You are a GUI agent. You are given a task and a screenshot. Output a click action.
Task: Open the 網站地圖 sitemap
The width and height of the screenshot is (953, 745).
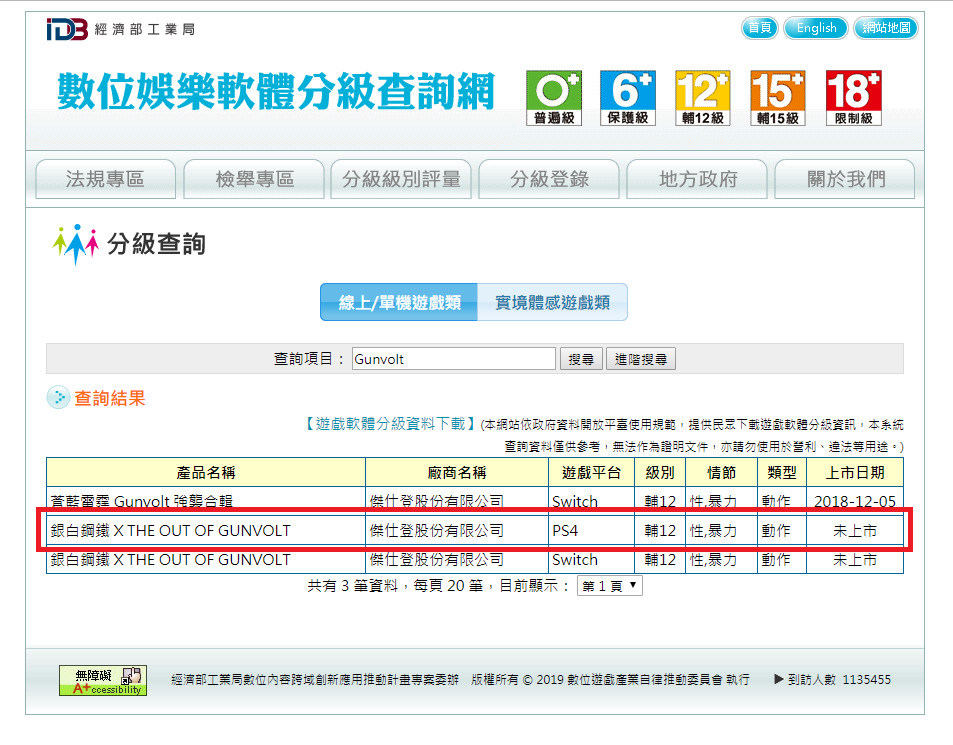[x=886, y=28]
